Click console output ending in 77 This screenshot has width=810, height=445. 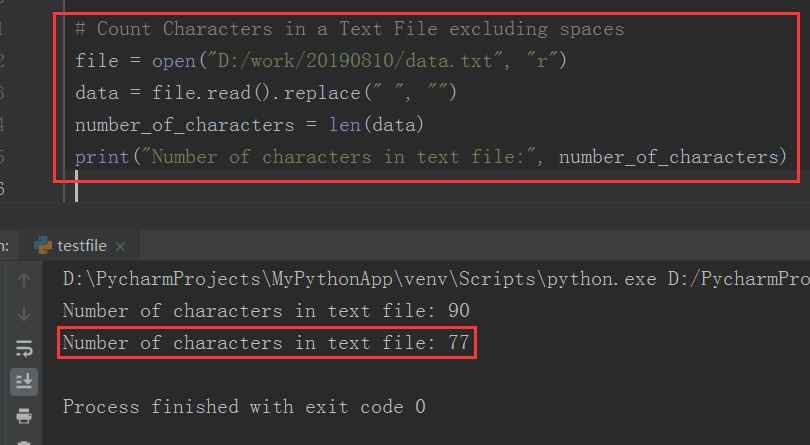click(266, 343)
